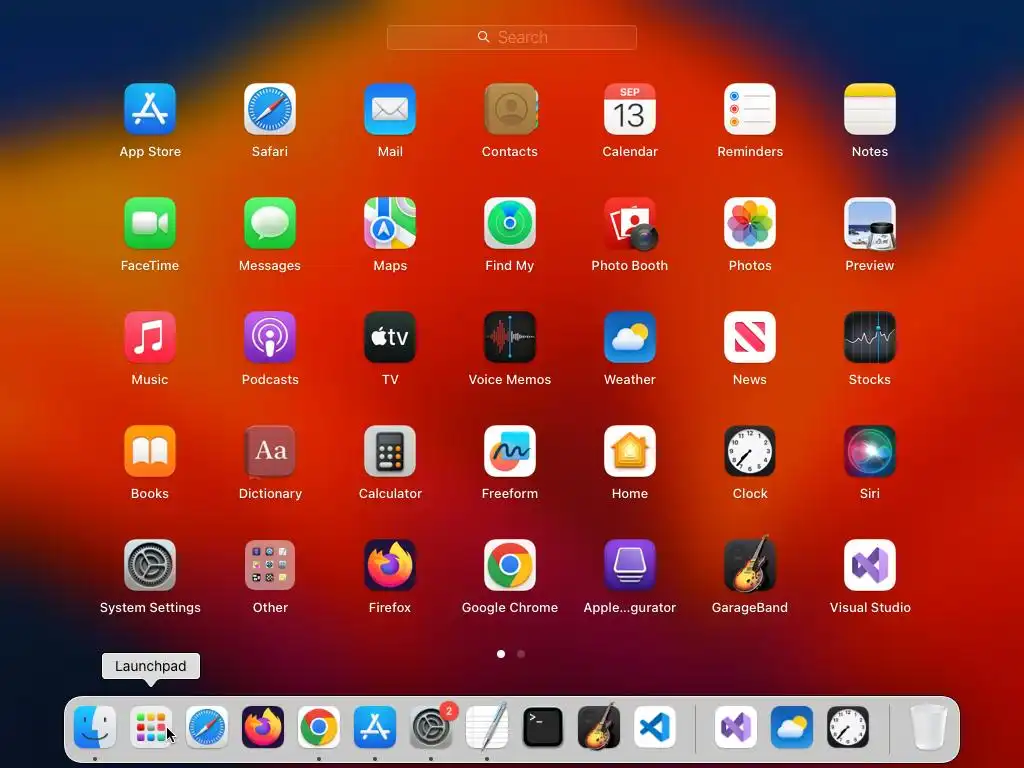Launch Apple Configurator
Viewport: 1024px width, 768px height.
coord(630,565)
